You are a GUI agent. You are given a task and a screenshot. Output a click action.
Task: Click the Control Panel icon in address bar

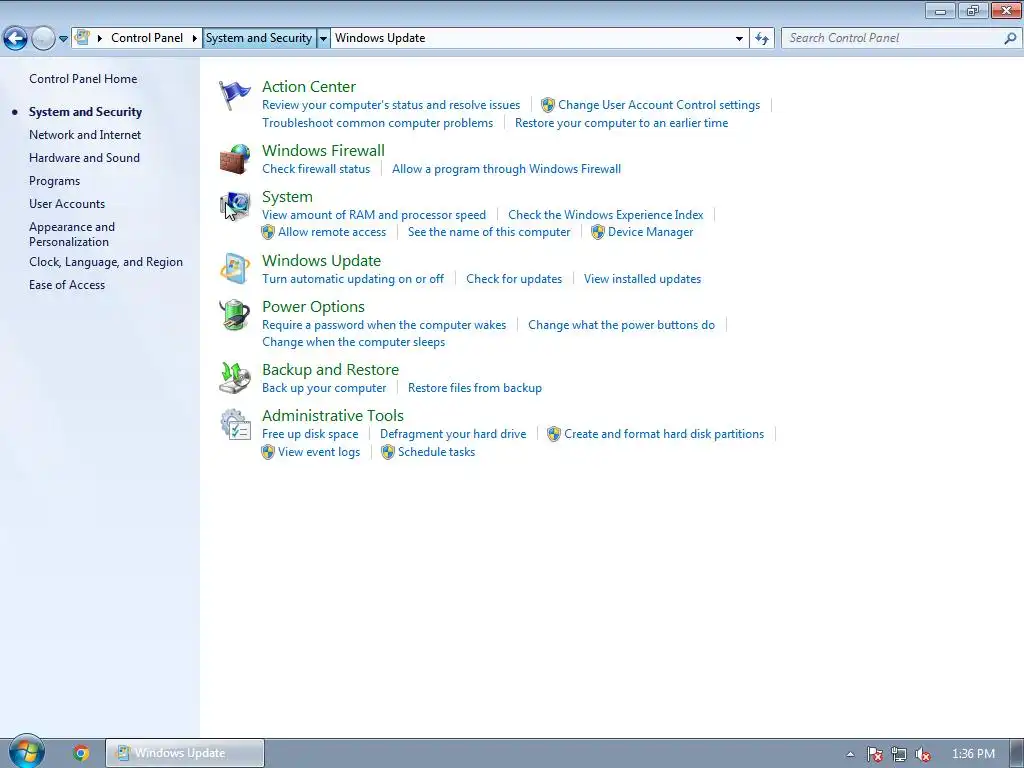(82, 37)
